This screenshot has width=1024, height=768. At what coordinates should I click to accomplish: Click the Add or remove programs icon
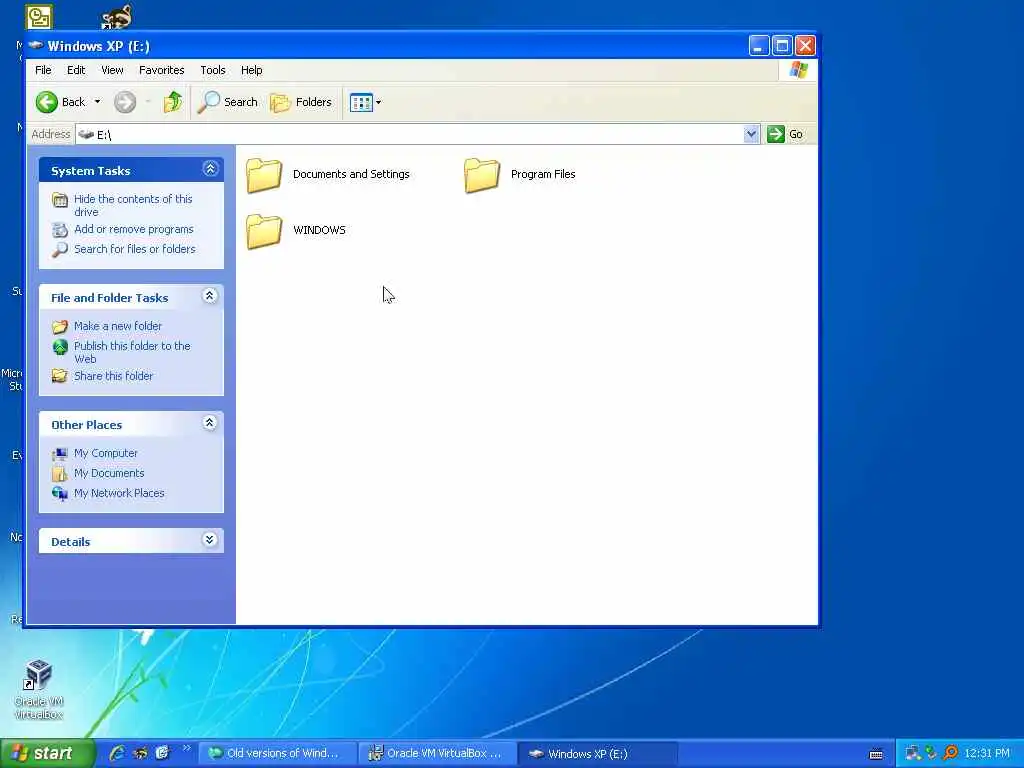[59, 230]
